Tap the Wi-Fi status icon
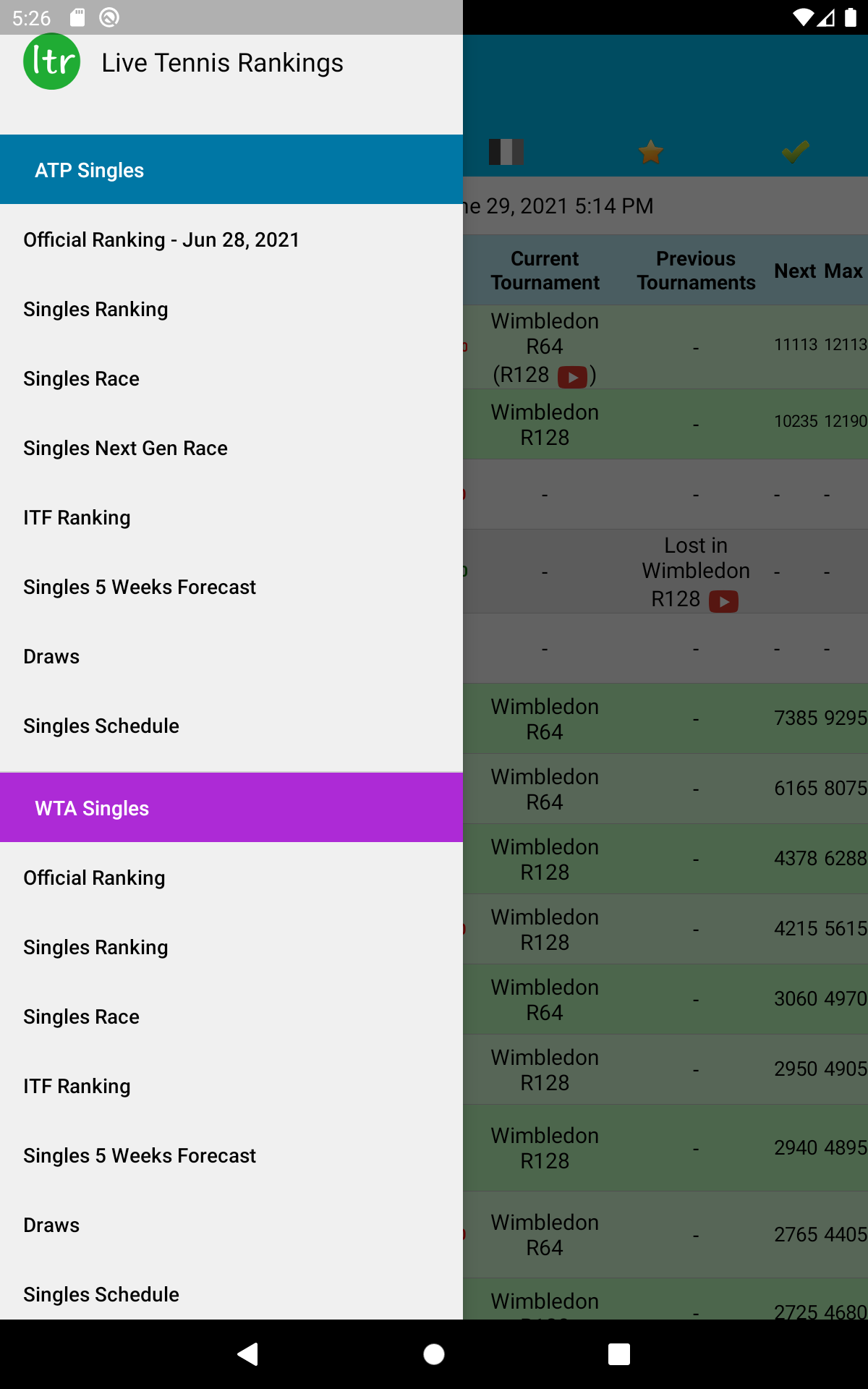 click(x=803, y=17)
